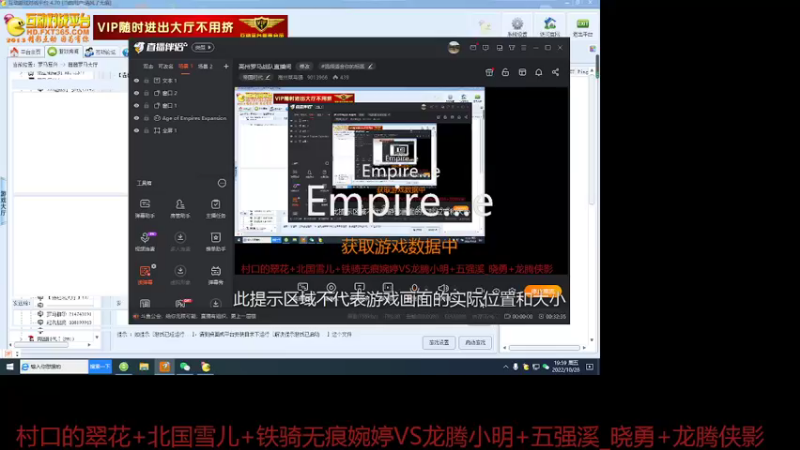Viewport: 800px width, 450px height.
Task: Toggle the lock on 窗口 2 source
Action: pos(146,93)
